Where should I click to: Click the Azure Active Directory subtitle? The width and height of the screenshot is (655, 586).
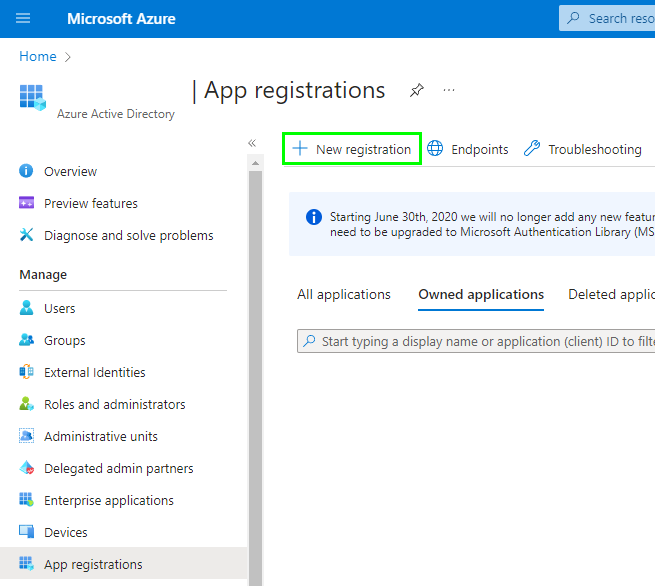coord(116,114)
